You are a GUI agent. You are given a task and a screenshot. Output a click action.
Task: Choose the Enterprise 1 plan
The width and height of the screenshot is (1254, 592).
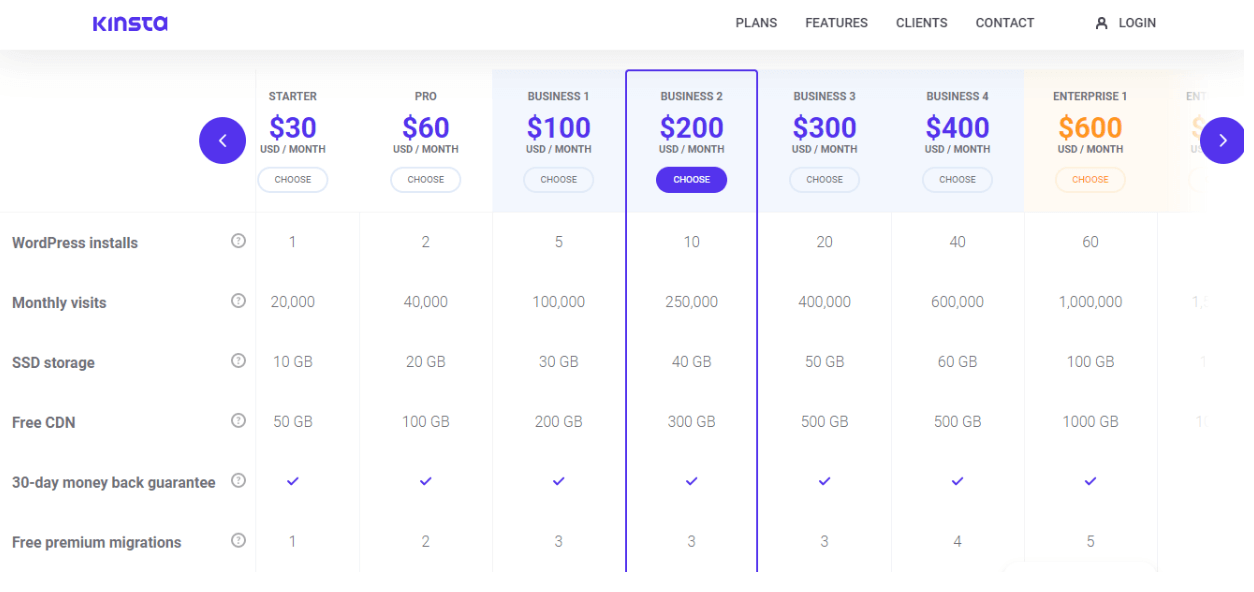click(1090, 179)
